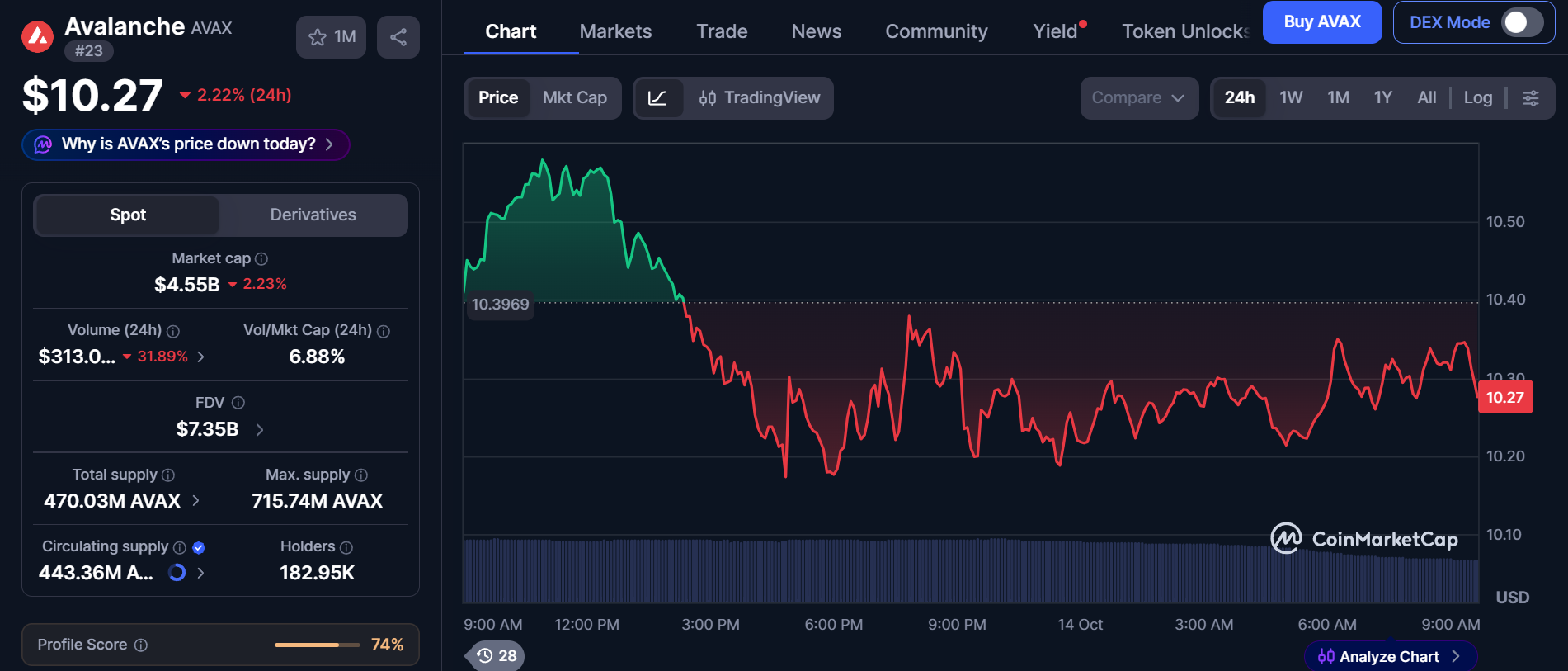This screenshot has height=671, width=1568.
Task: Click the Buy AVAX button
Action: 1322,22
